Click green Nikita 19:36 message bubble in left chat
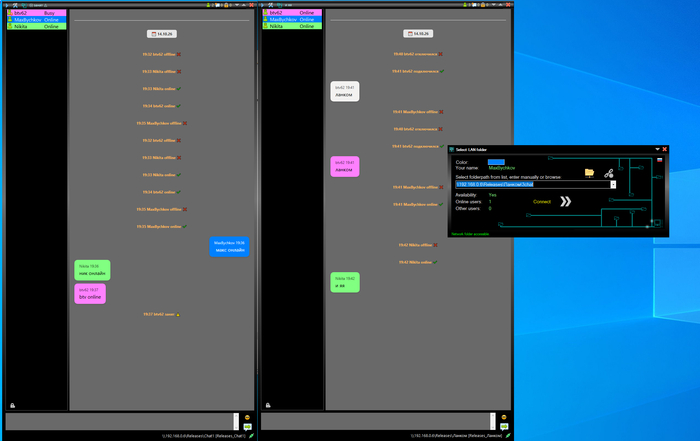This screenshot has width=700, height=441. [92, 270]
